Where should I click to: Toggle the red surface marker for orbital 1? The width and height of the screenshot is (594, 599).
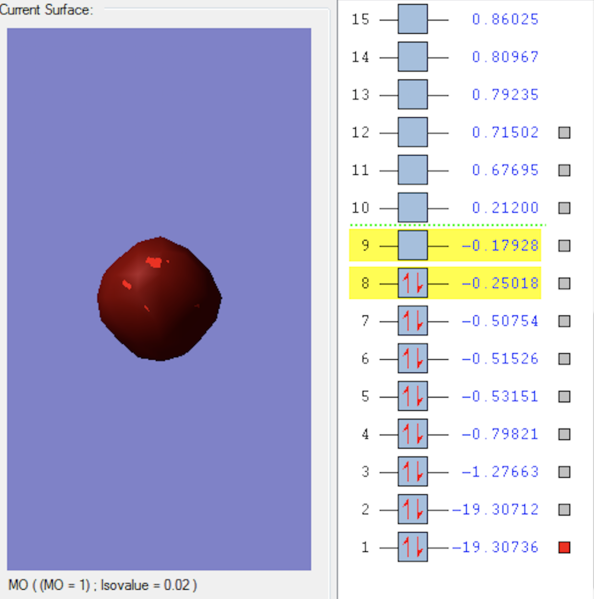pyautogui.click(x=564, y=547)
